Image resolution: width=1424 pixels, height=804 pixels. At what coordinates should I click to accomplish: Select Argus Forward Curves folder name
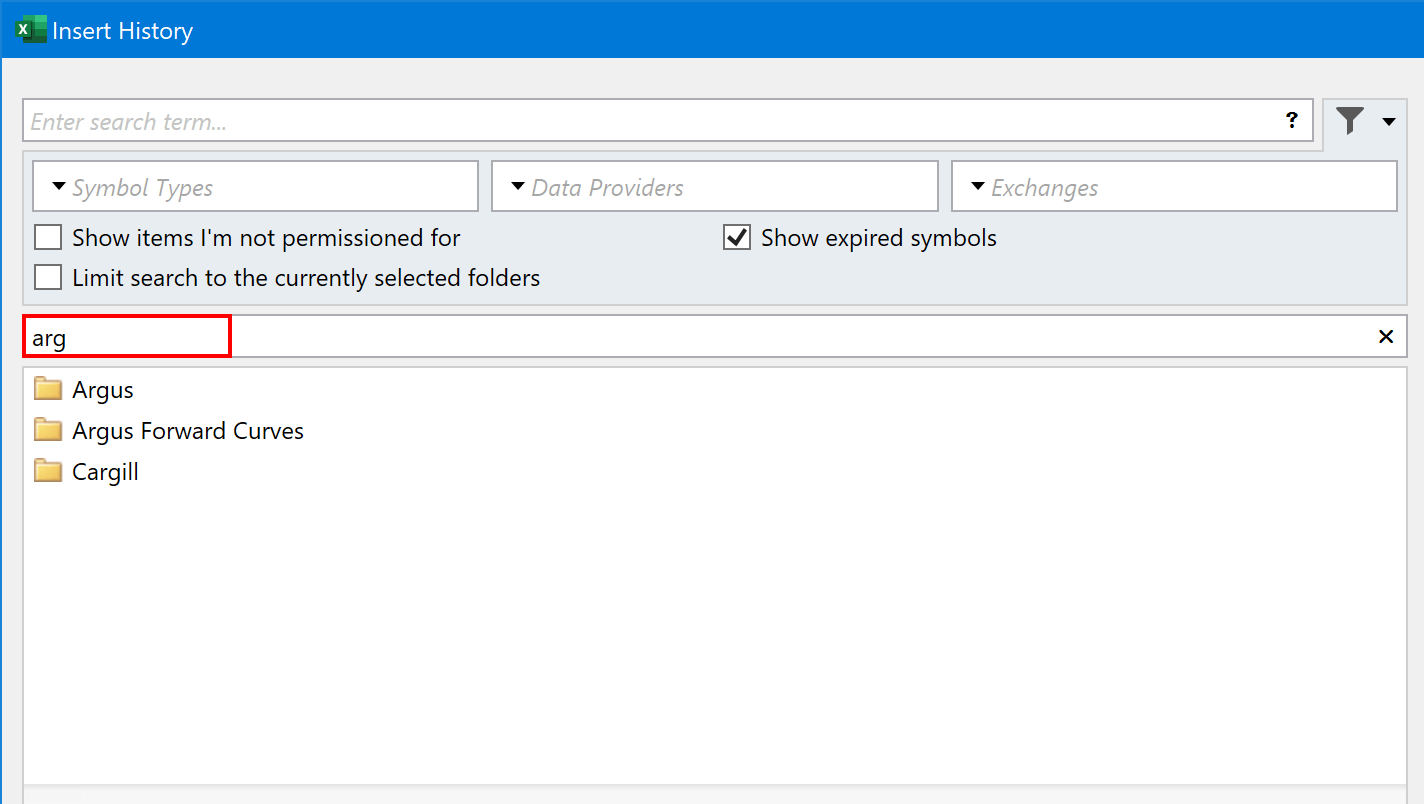(x=188, y=431)
